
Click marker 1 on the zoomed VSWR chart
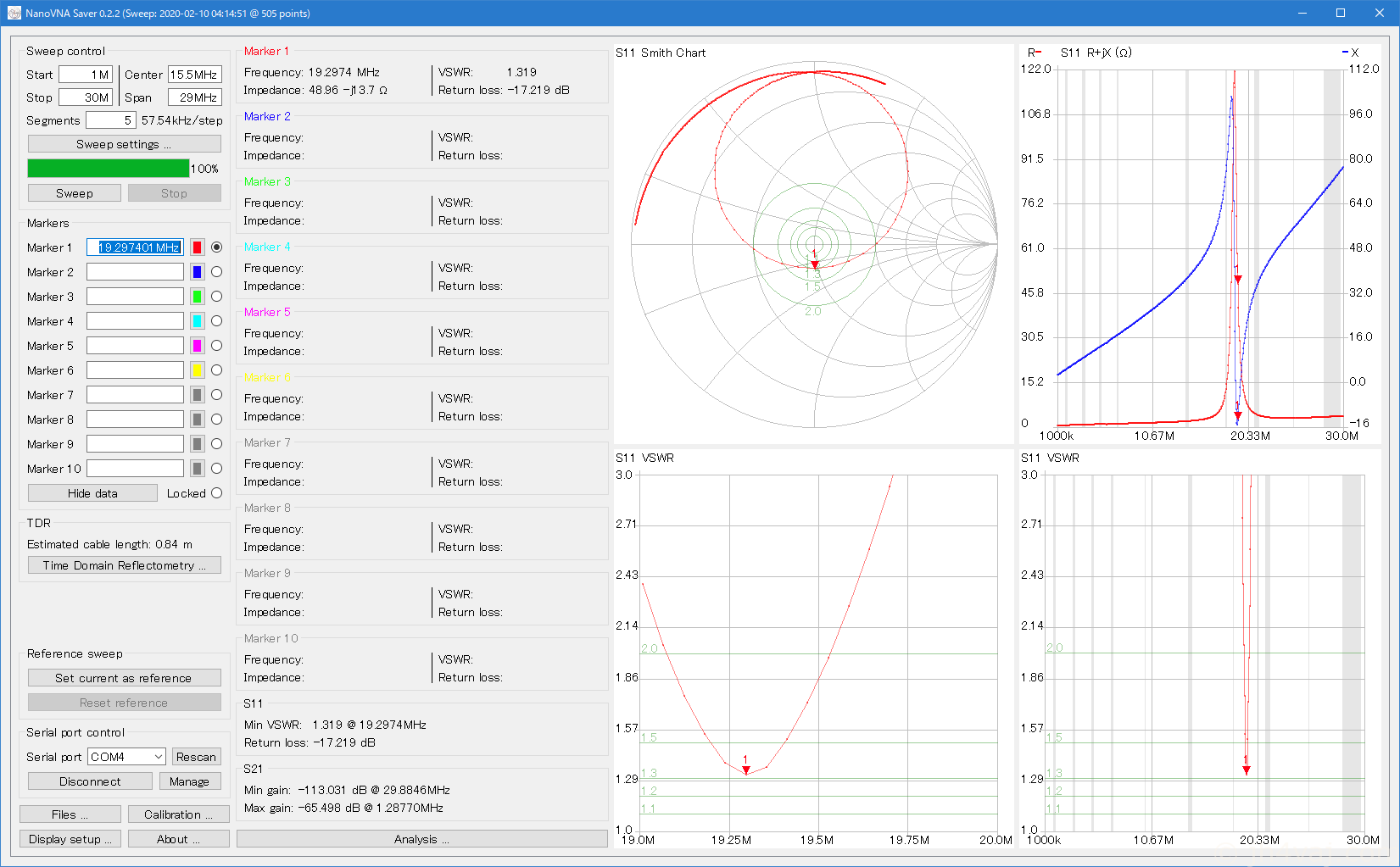coord(746,770)
